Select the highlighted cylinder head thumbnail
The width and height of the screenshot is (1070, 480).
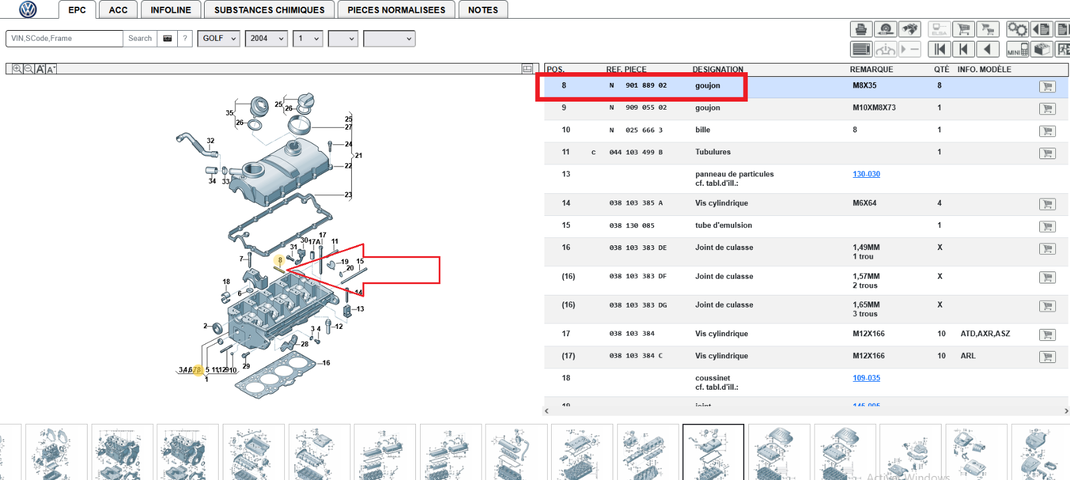(x=713, y=452)
